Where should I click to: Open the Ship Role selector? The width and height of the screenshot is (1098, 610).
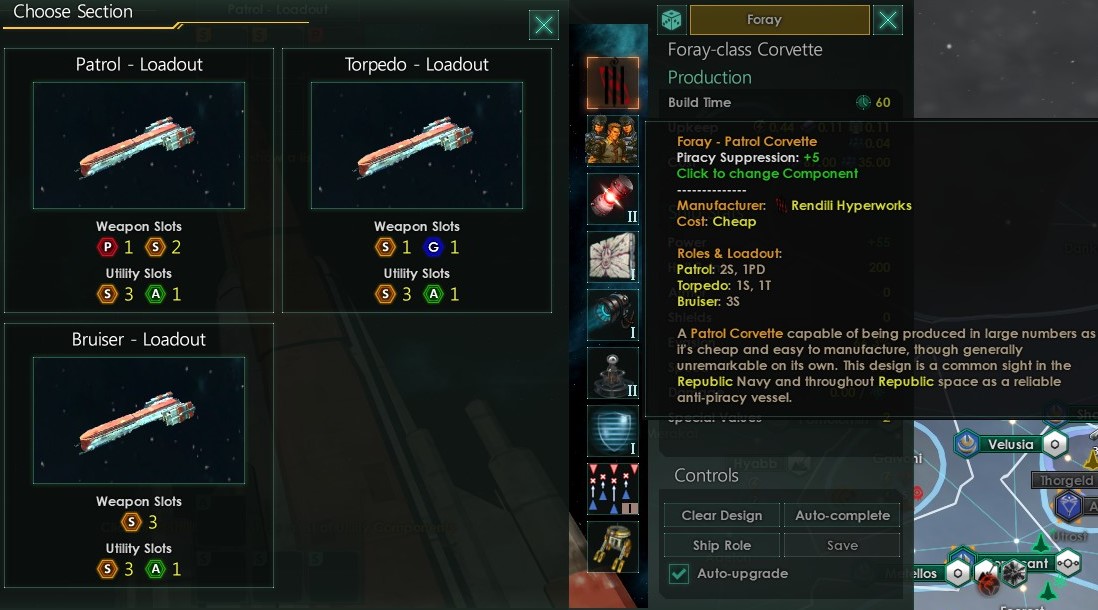tap(722, 546)
